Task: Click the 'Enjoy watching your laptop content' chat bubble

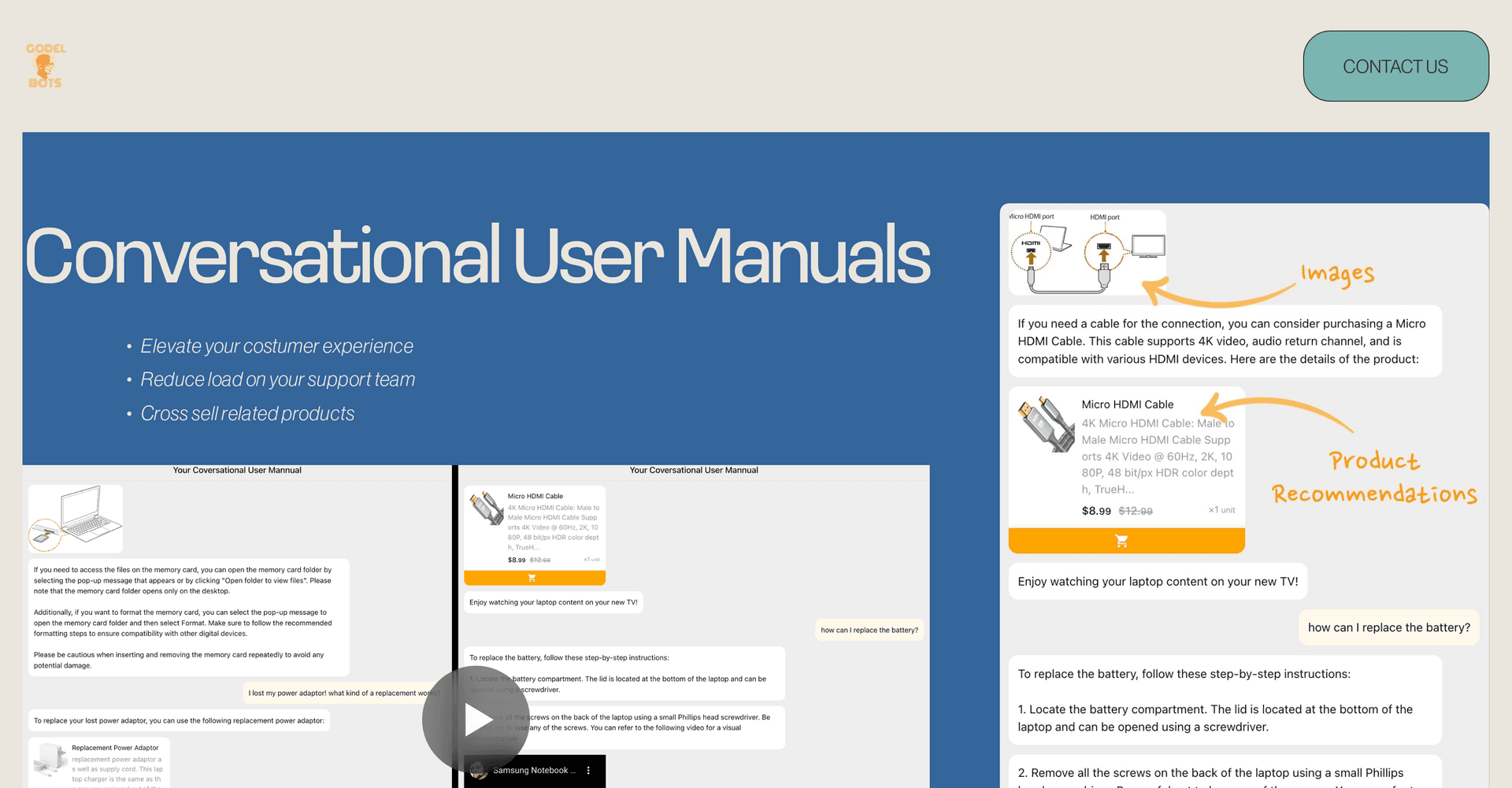Action: [x=1158, y=582]
